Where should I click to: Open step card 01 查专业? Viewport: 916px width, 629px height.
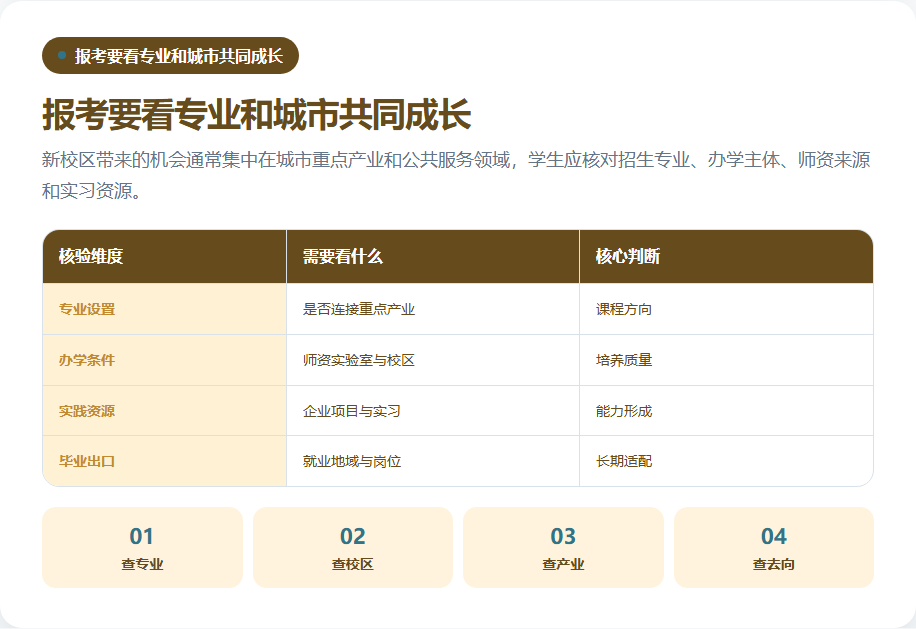(142, 547)
